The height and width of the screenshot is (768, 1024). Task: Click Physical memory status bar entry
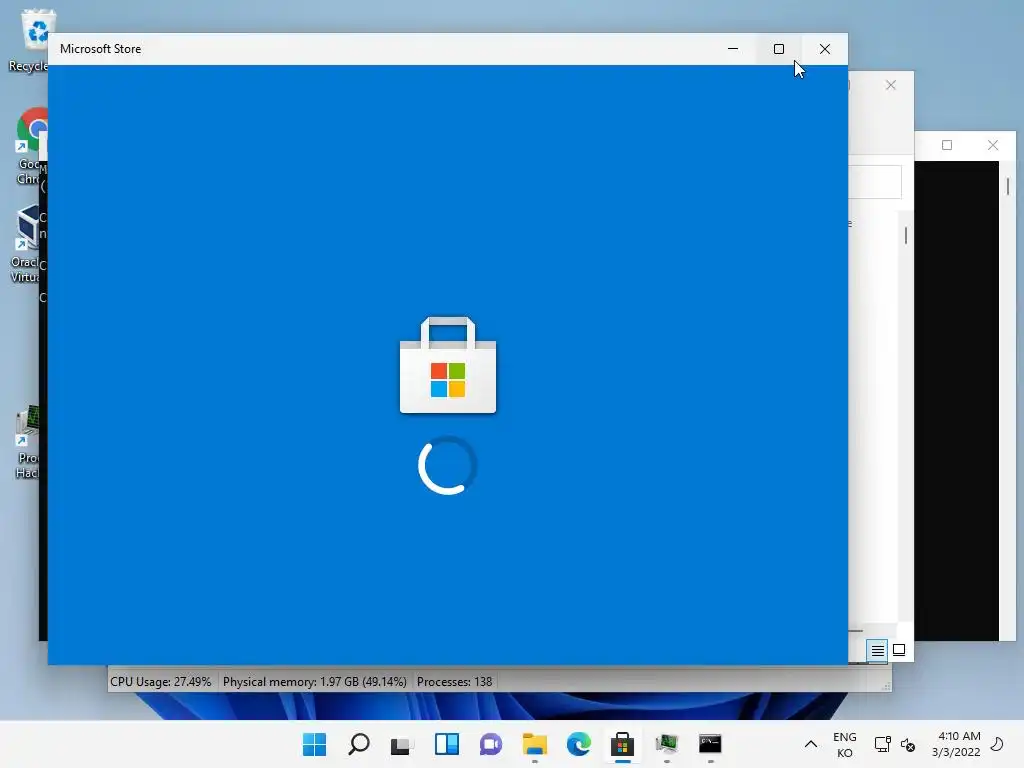click(x=315, y=682)
